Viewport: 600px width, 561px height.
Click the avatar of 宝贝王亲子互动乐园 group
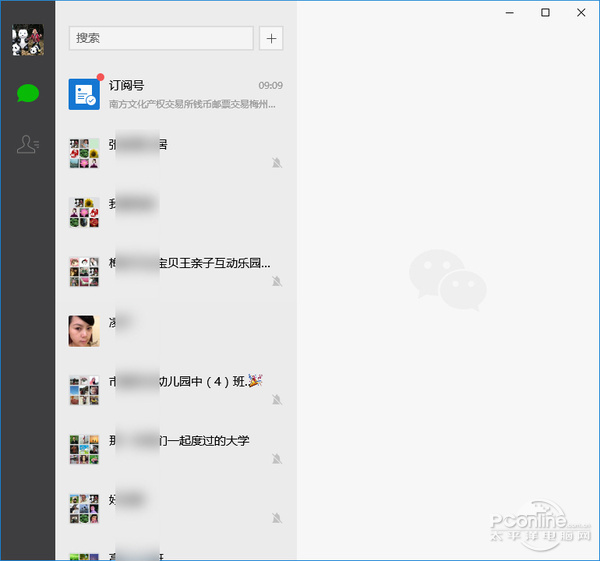pyautogui.click(x=84, y=272)
